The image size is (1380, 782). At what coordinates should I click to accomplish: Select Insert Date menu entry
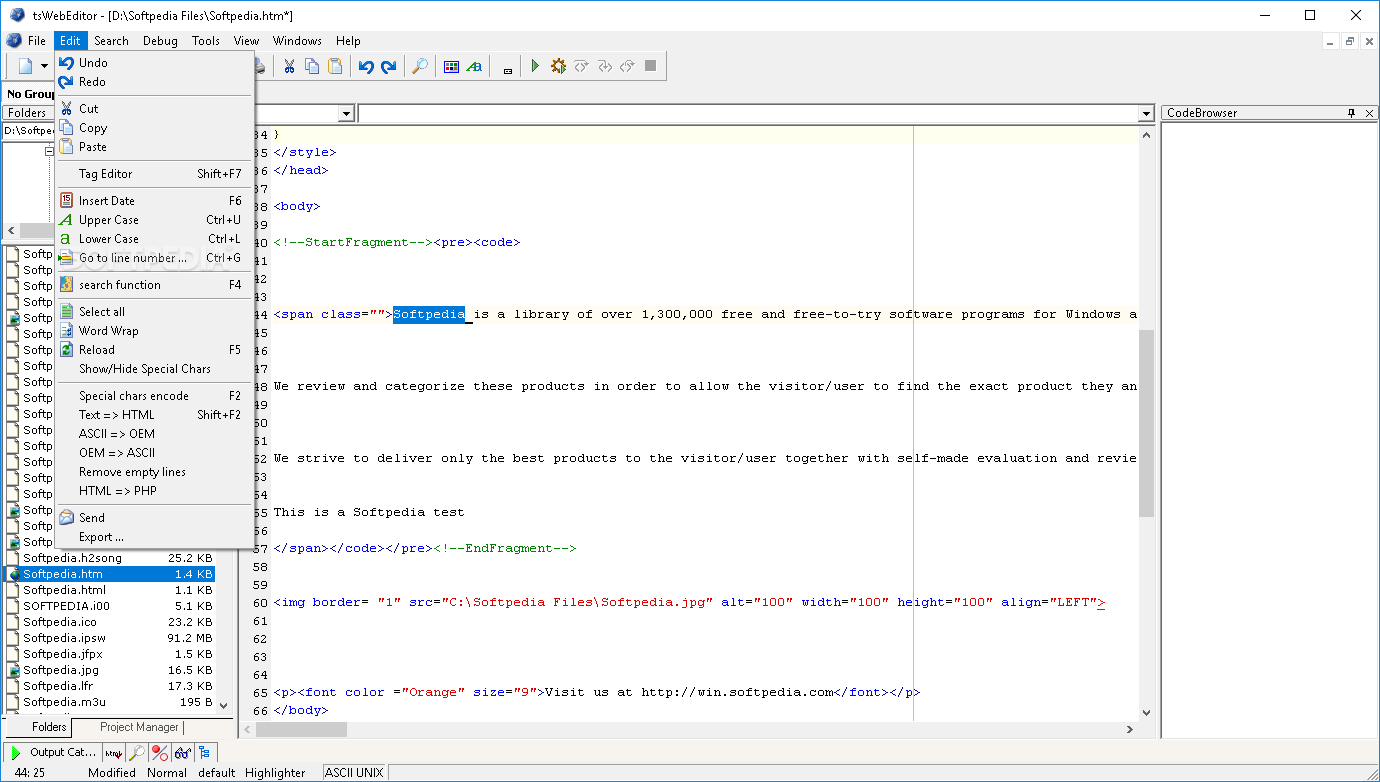click(154, 201)
